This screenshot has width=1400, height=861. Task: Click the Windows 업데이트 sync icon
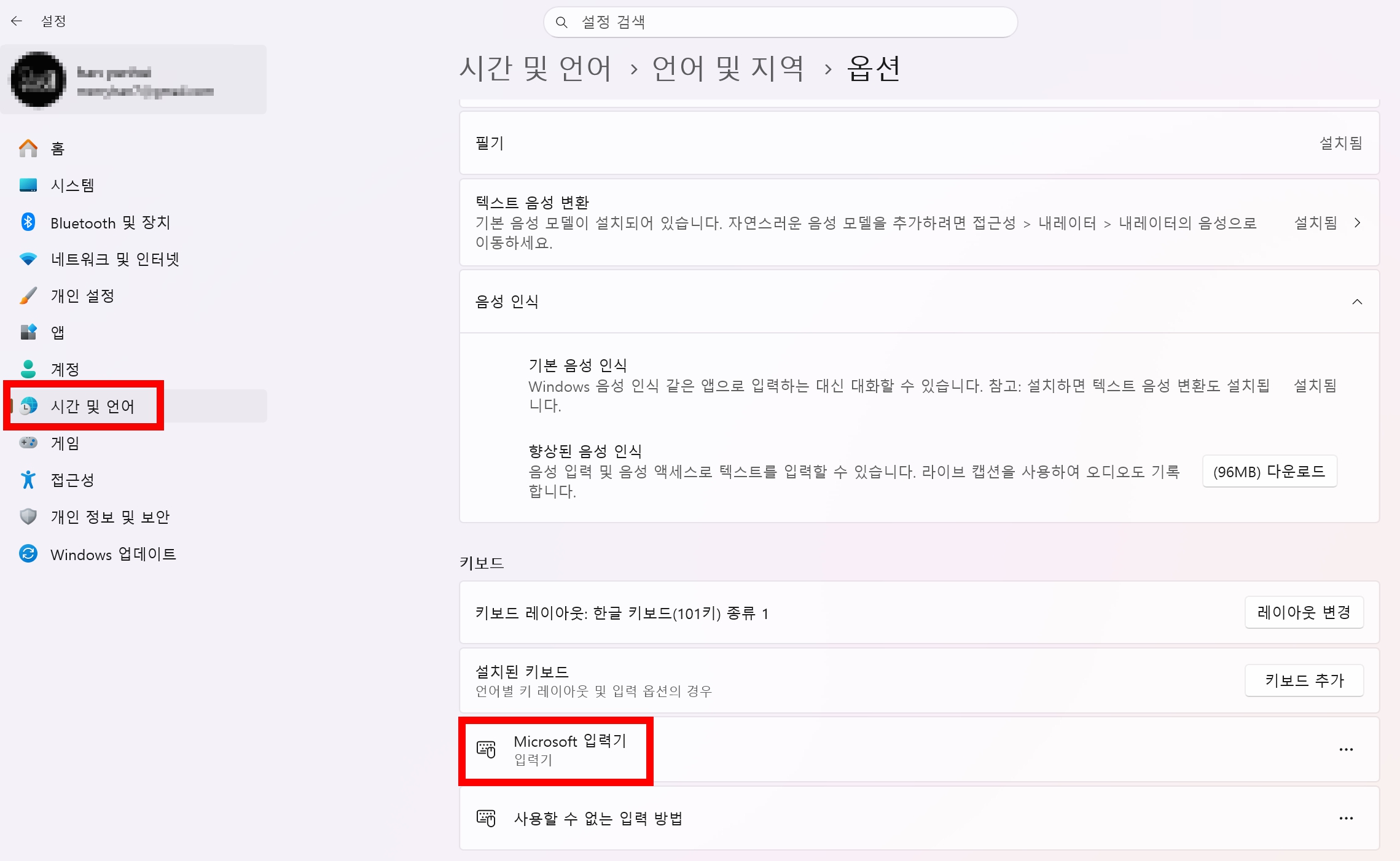(28, 553)
